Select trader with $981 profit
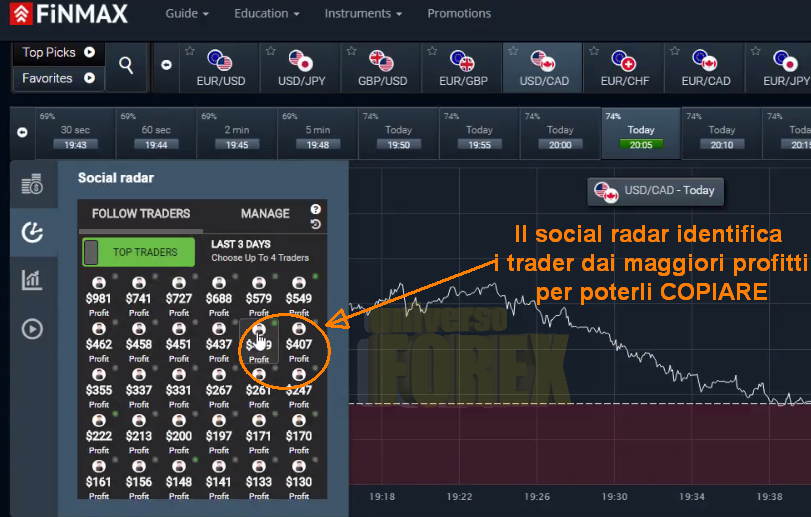 (x=99, y=297)
